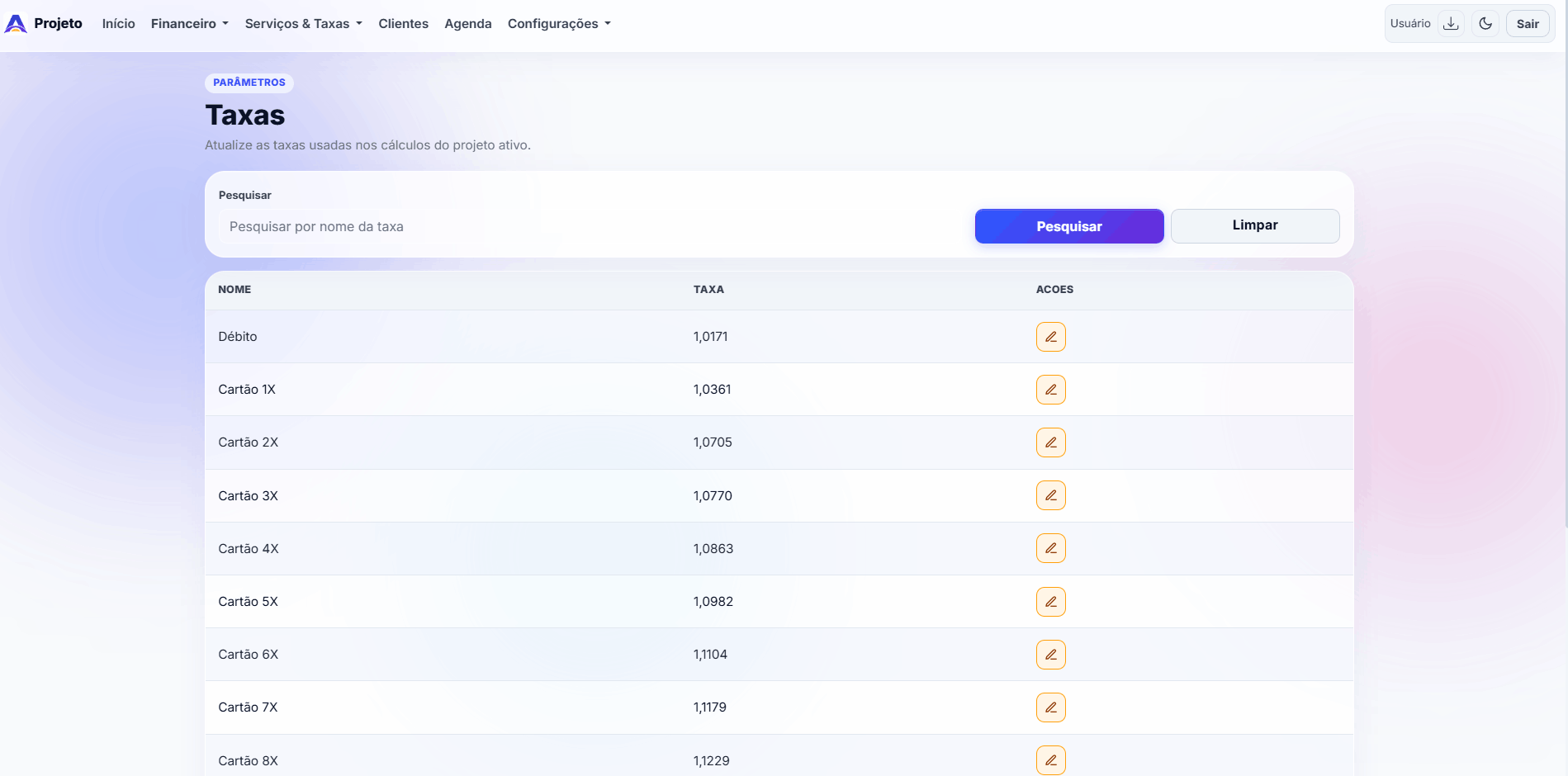Screen dimensions: 1568x776
Task: Select the Cartão 7X name cell
Action: tap(248, 707)
